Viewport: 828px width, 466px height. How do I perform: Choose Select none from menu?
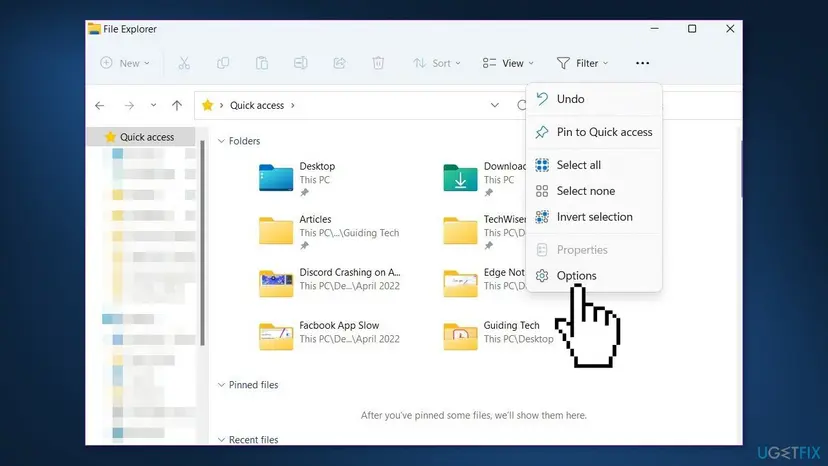coord(594,191)
